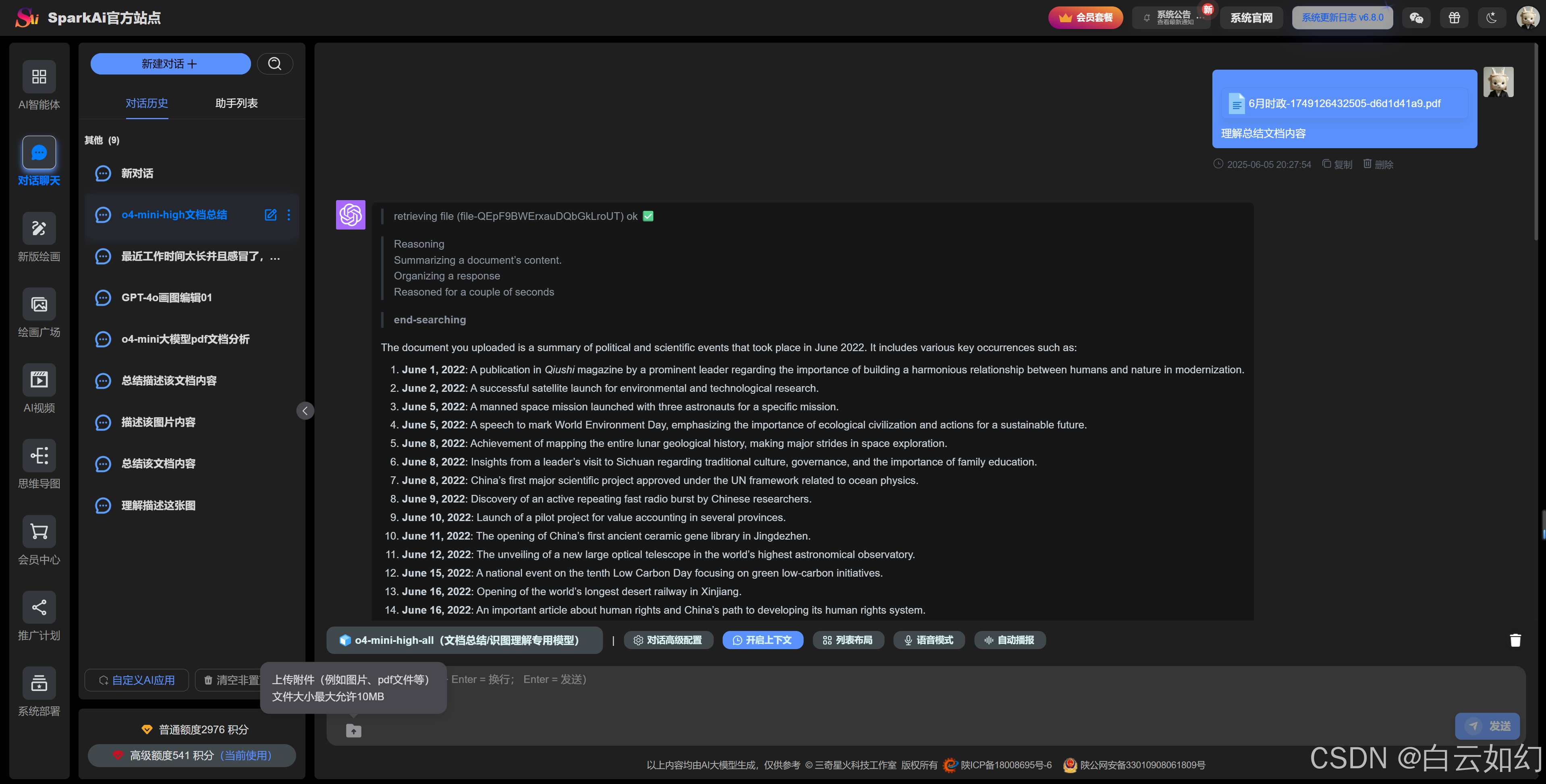Click the upload attachment folder icon
This screenshot has width=1546, height=784.
(353, 730)
